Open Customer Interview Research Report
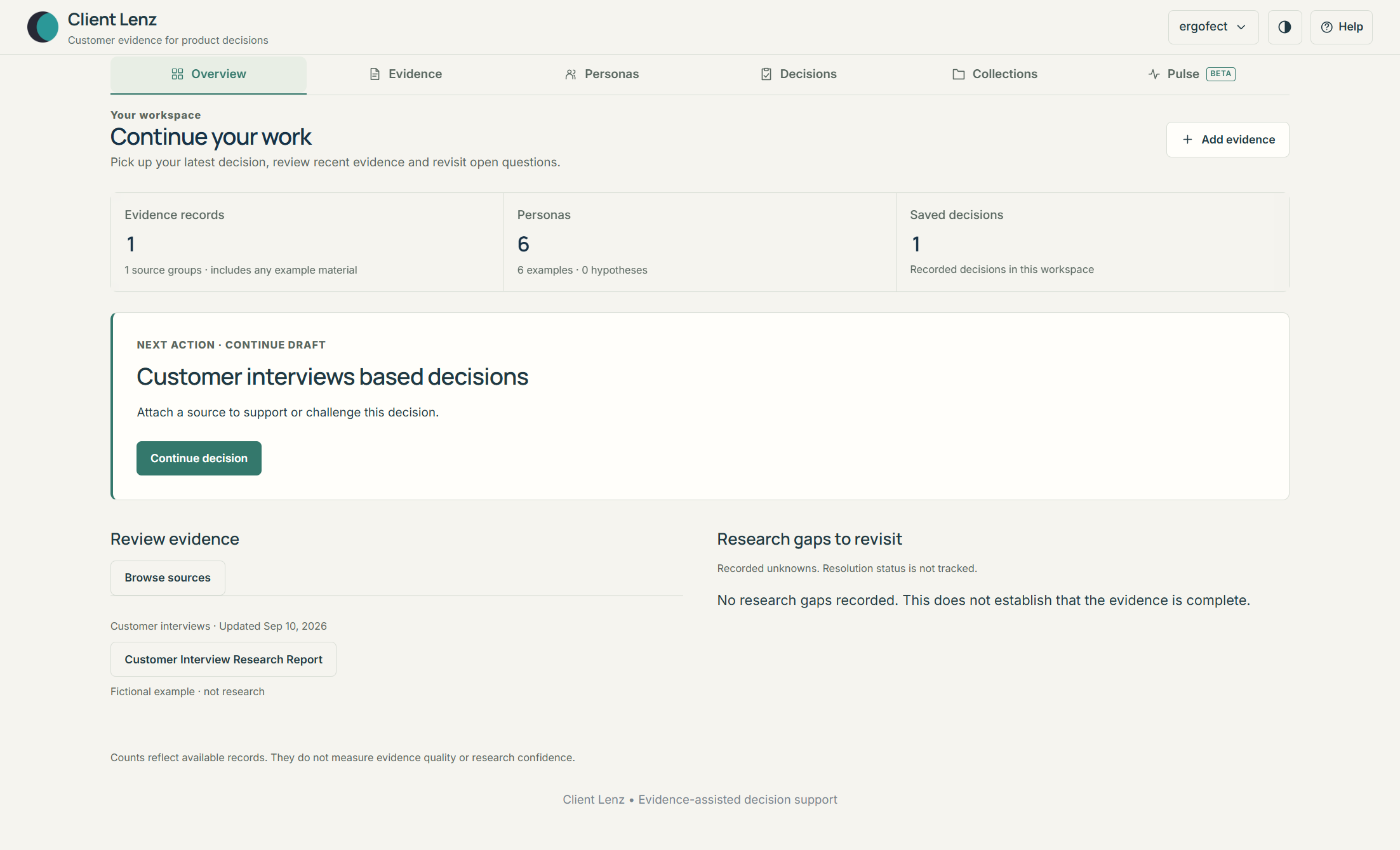The height and width of the screenshot is (850, 1400). click(223, 660)
